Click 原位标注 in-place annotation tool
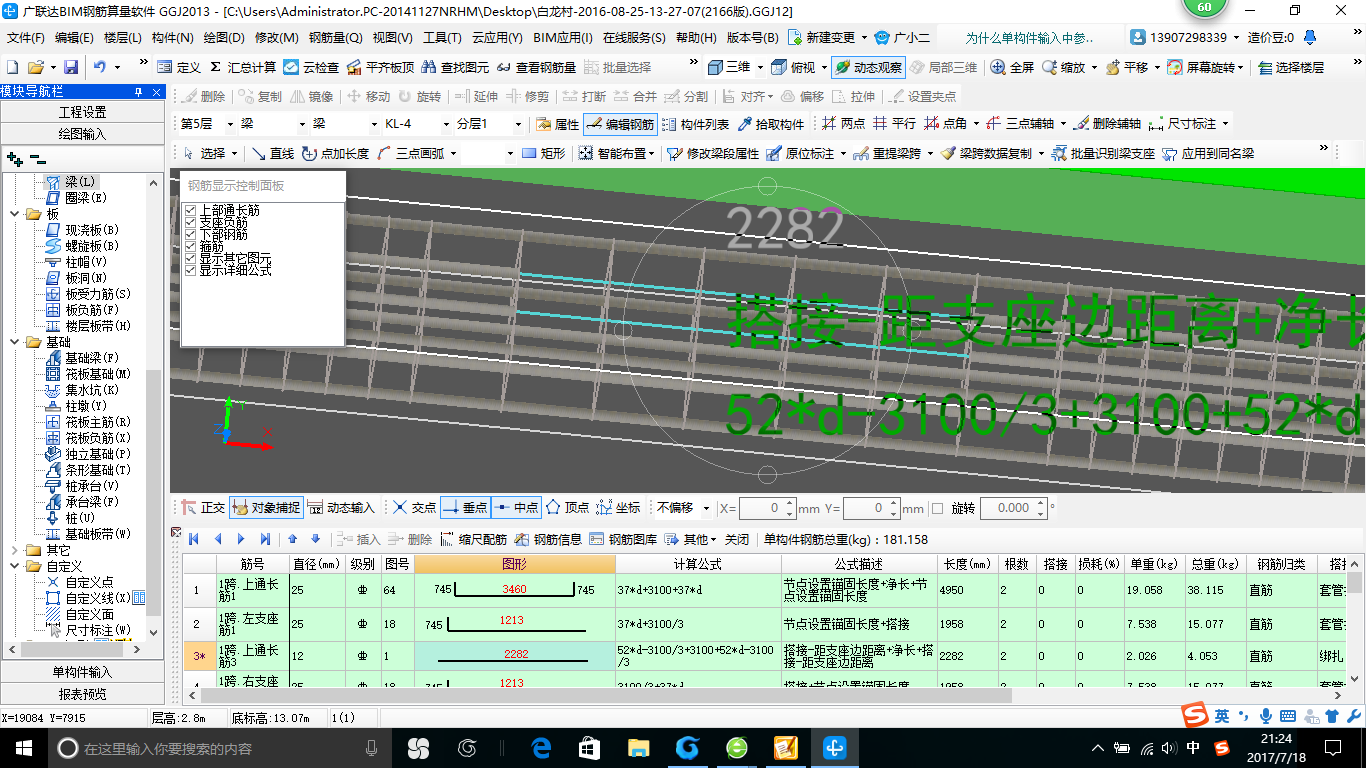 800,154
